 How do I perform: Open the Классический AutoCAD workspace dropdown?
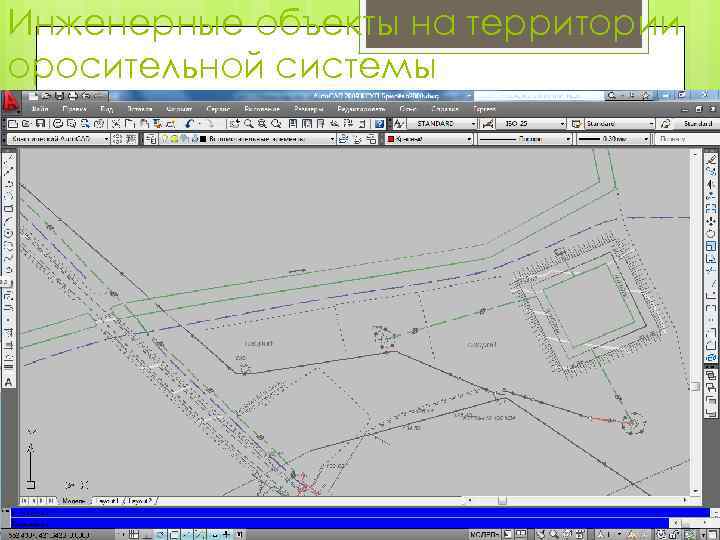[59, 139]
